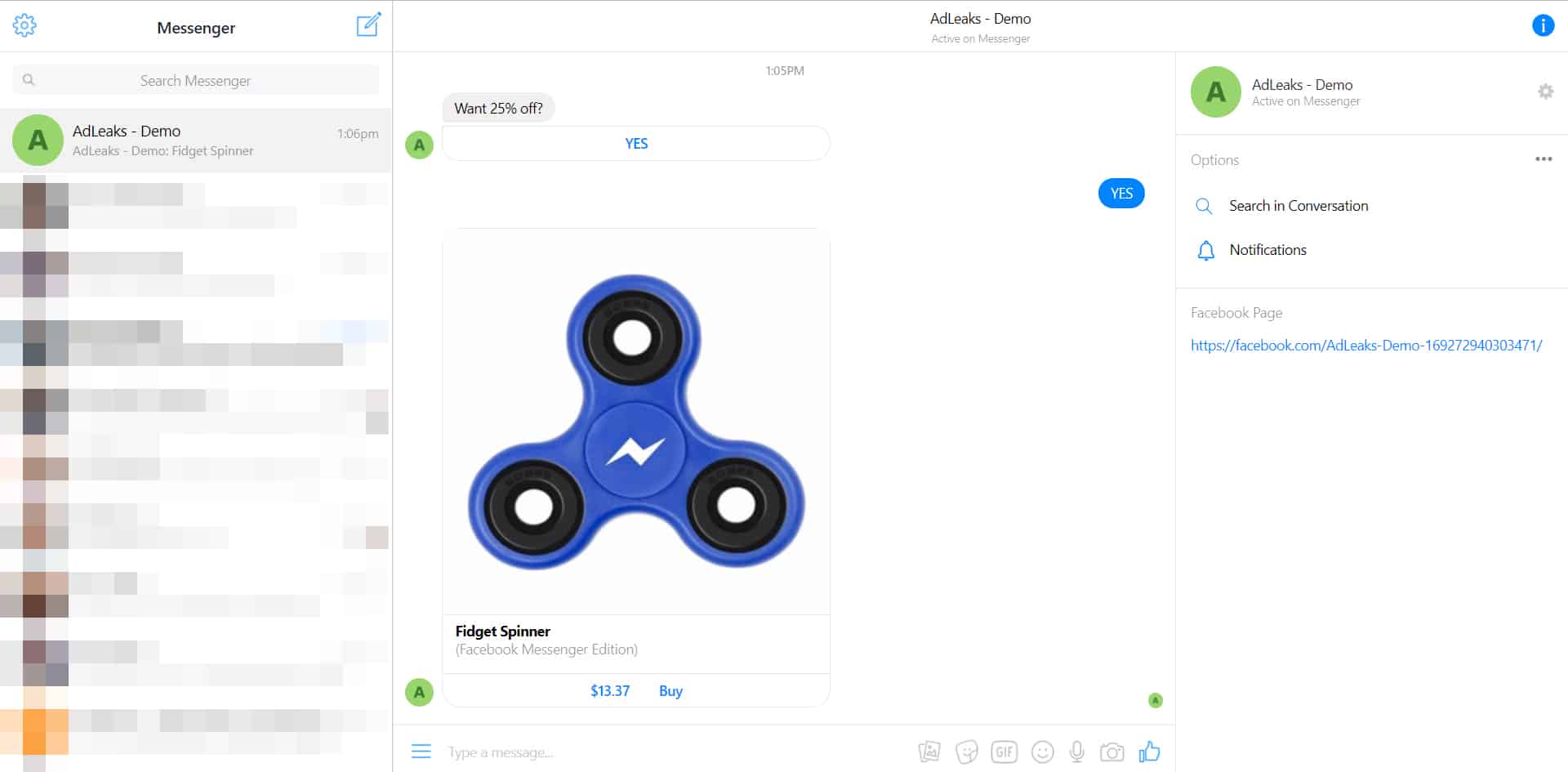Viewport: 1568px width, 772px height.
Task: Click the (Facebook Messenger Edition) subtitle
Action: (x=546, y=649)
